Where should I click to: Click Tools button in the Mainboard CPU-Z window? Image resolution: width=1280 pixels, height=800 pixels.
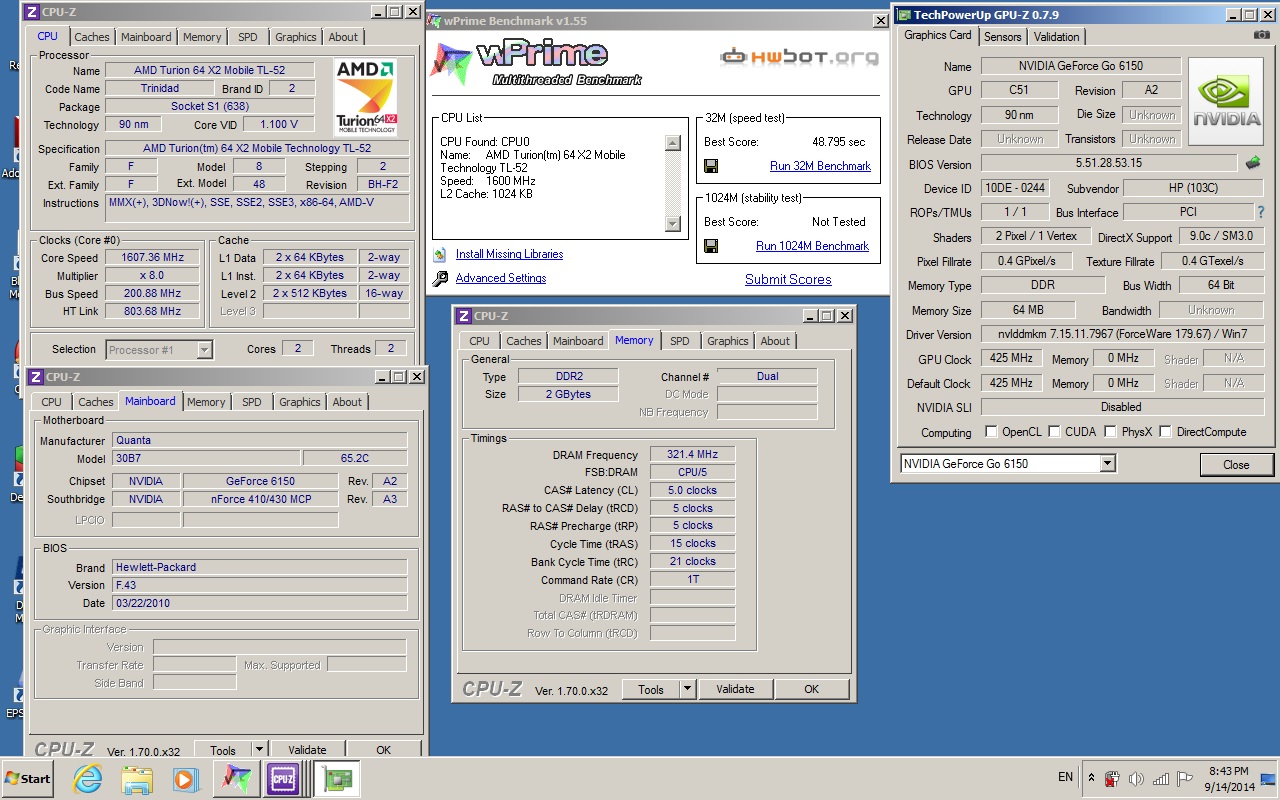[223, 750]
